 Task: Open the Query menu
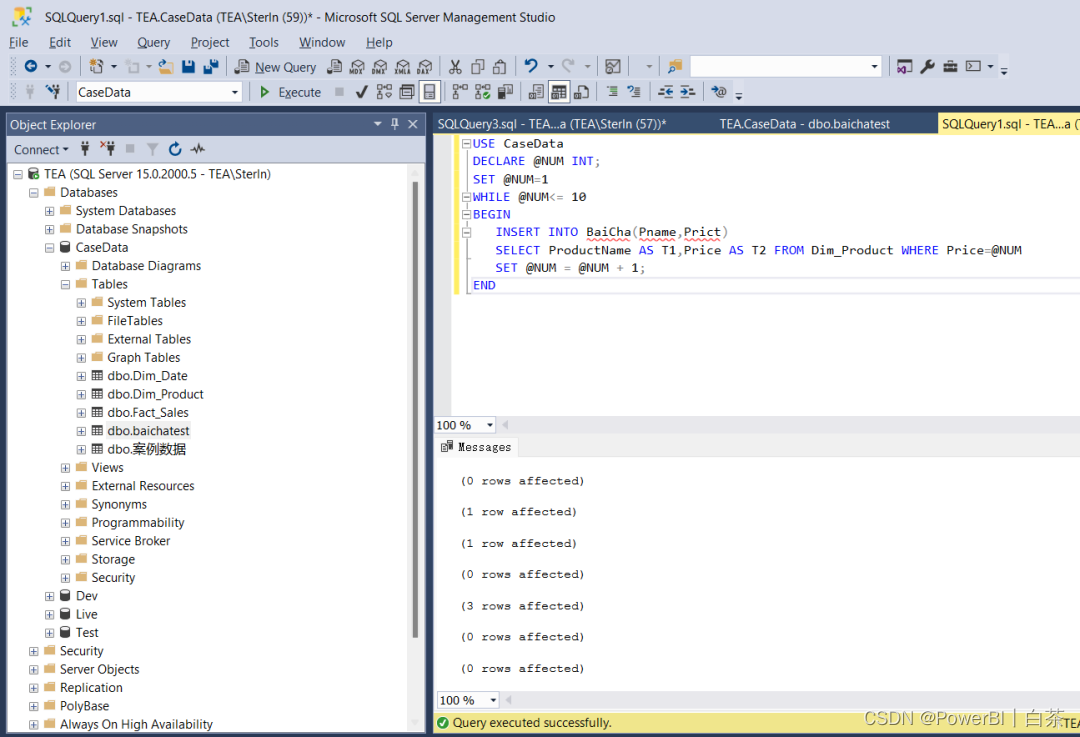coord(153,43)
